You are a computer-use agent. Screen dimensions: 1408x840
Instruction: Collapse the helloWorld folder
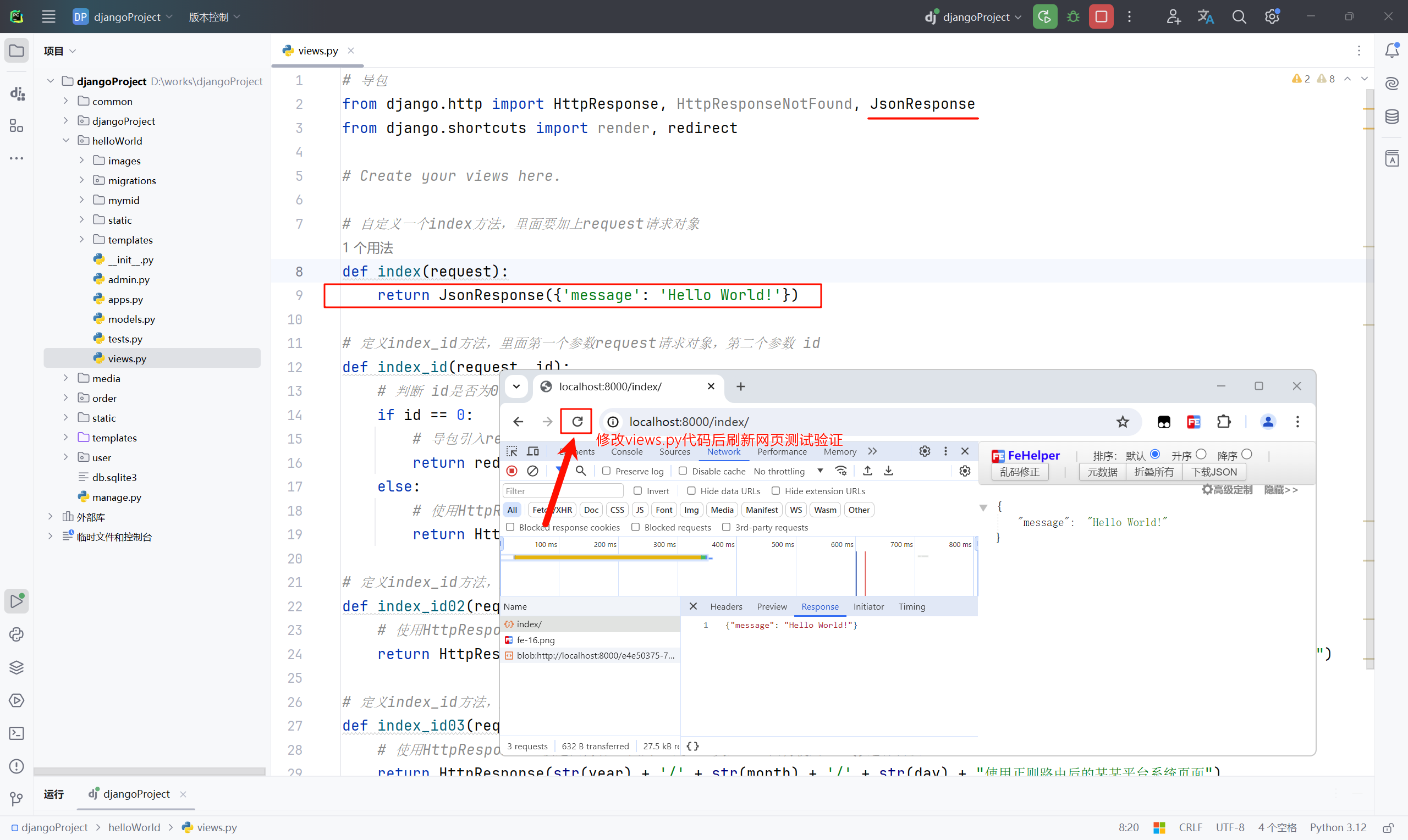coord(65,140)
